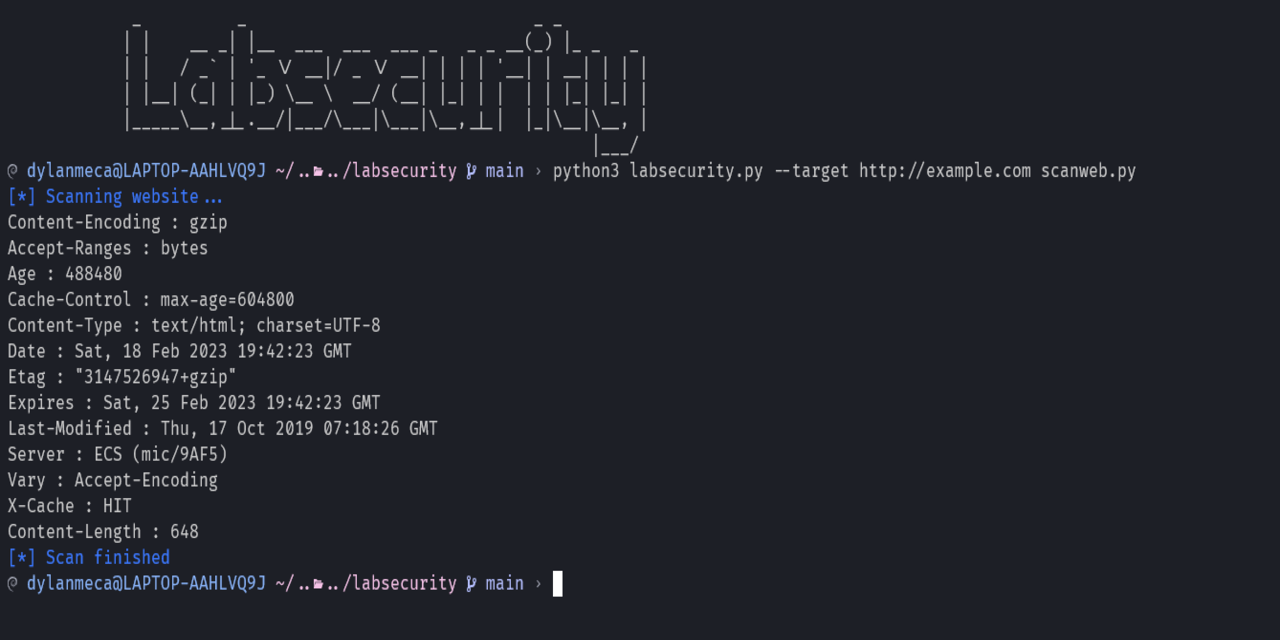Click the git branch icon before python3 command
The width and height of the screenshot is (1280, 640).
(471, 171)
